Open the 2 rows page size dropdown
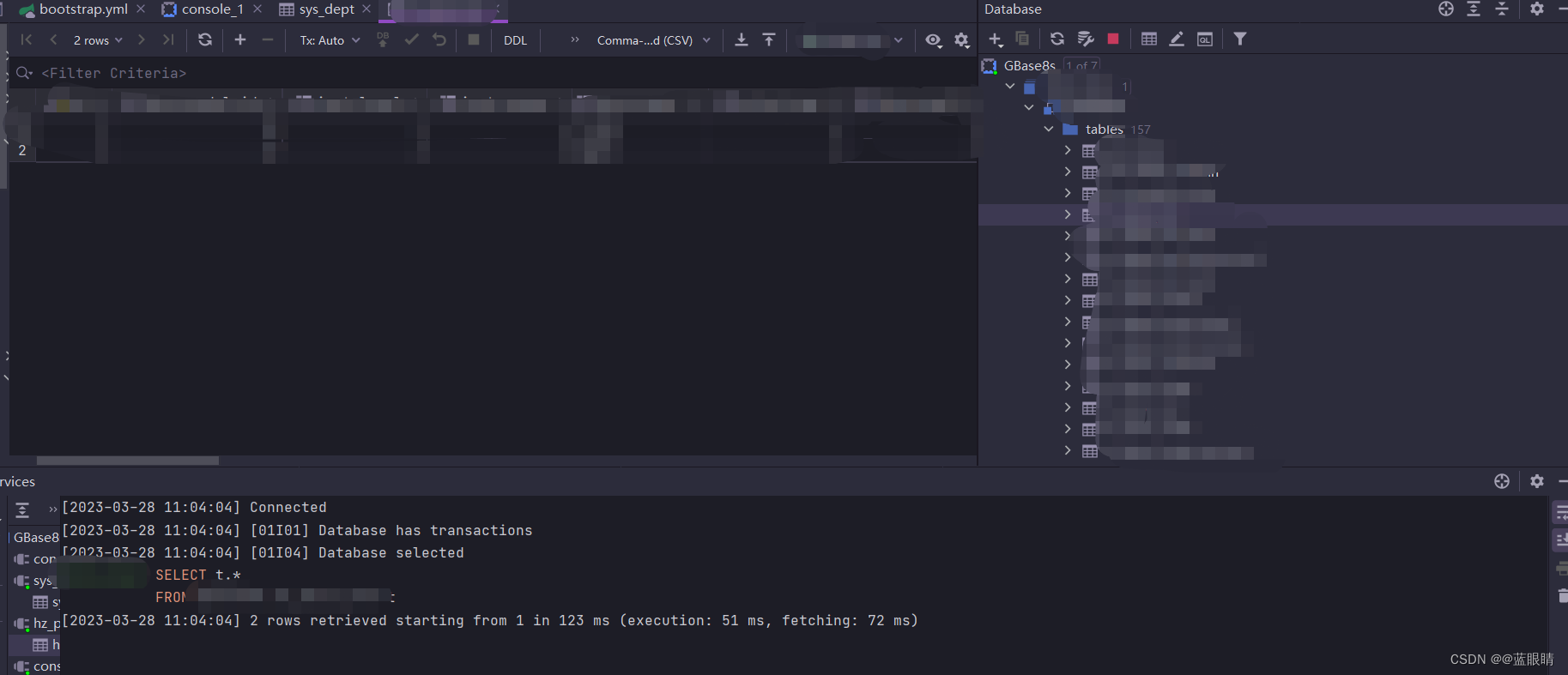This screenshot has height=675, width=1568. pyautogui.click(x=98, y=40)
